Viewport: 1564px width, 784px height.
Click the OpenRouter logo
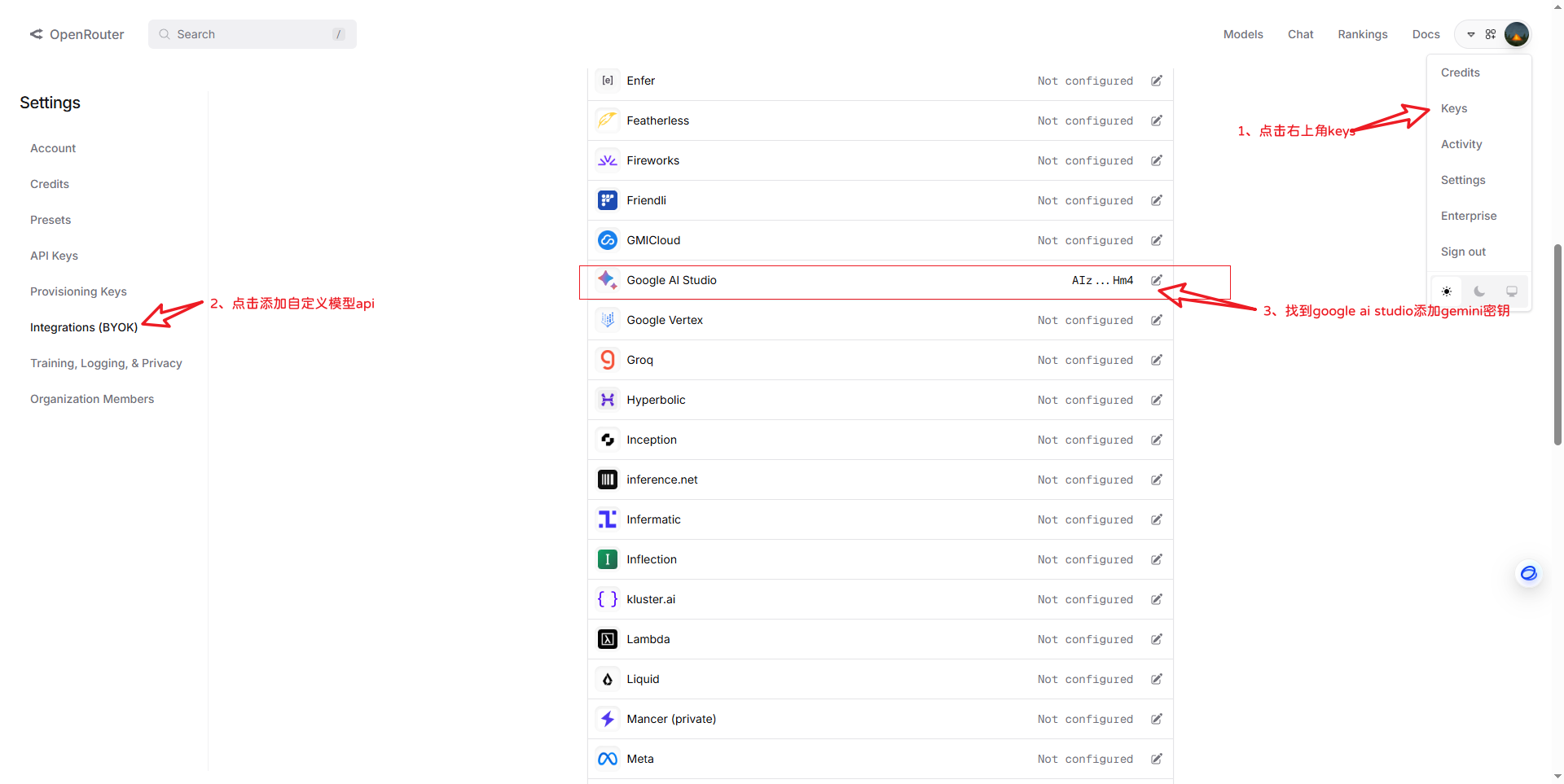pyautogui.click(x=77, y=34)
